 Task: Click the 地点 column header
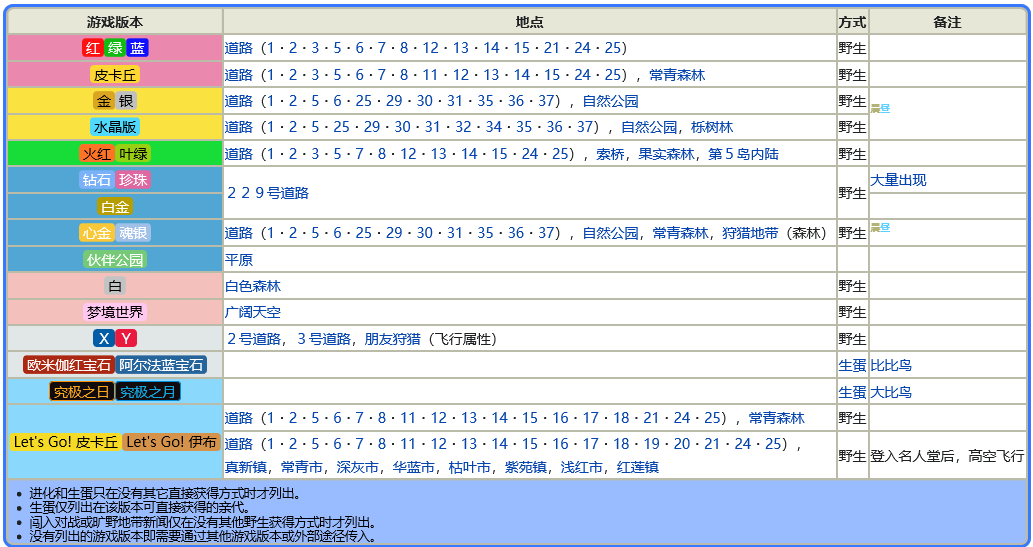530,22
